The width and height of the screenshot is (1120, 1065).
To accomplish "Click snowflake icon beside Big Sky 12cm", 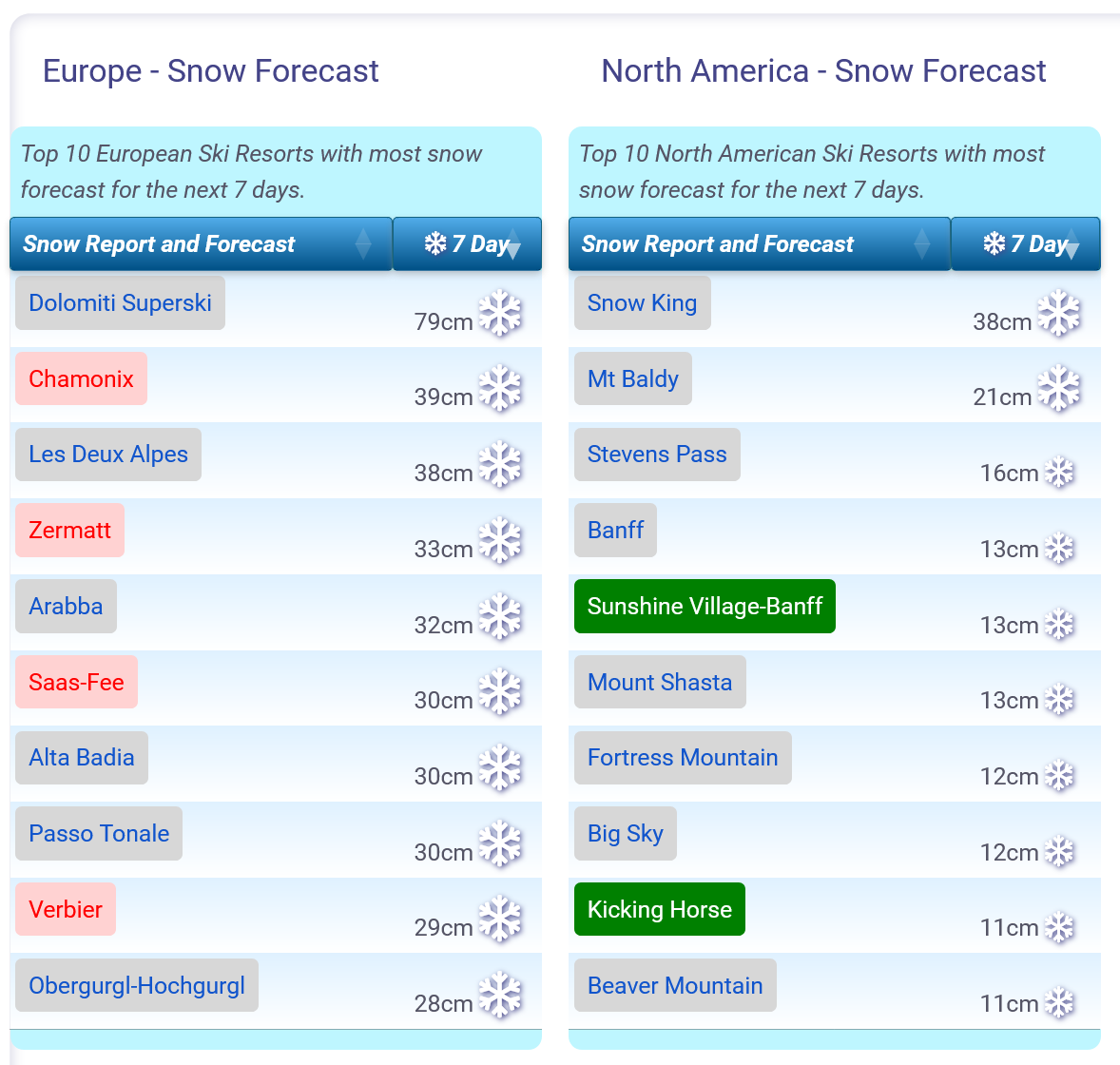I will (1059, 851).
